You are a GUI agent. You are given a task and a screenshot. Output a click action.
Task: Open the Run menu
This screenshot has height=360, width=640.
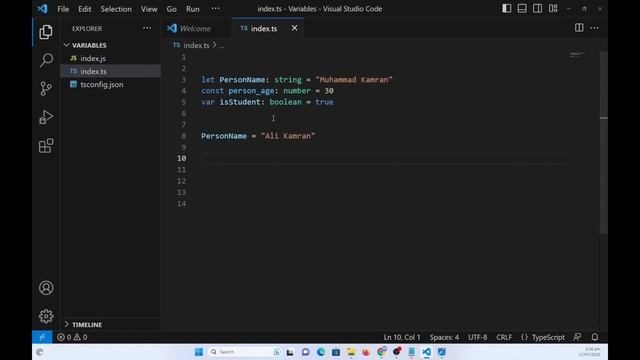pyautogui.click(x=193, y=9)
